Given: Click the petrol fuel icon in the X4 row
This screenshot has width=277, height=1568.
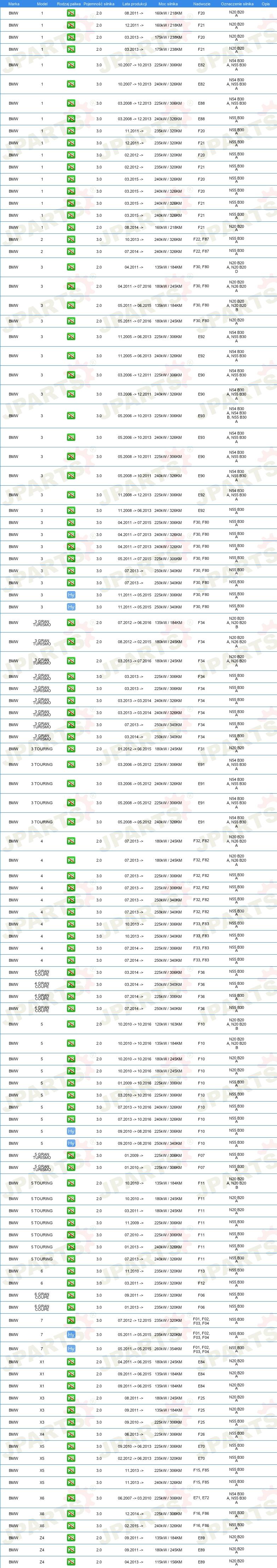Looking at the screenshot, I should tap(71, 1434).
